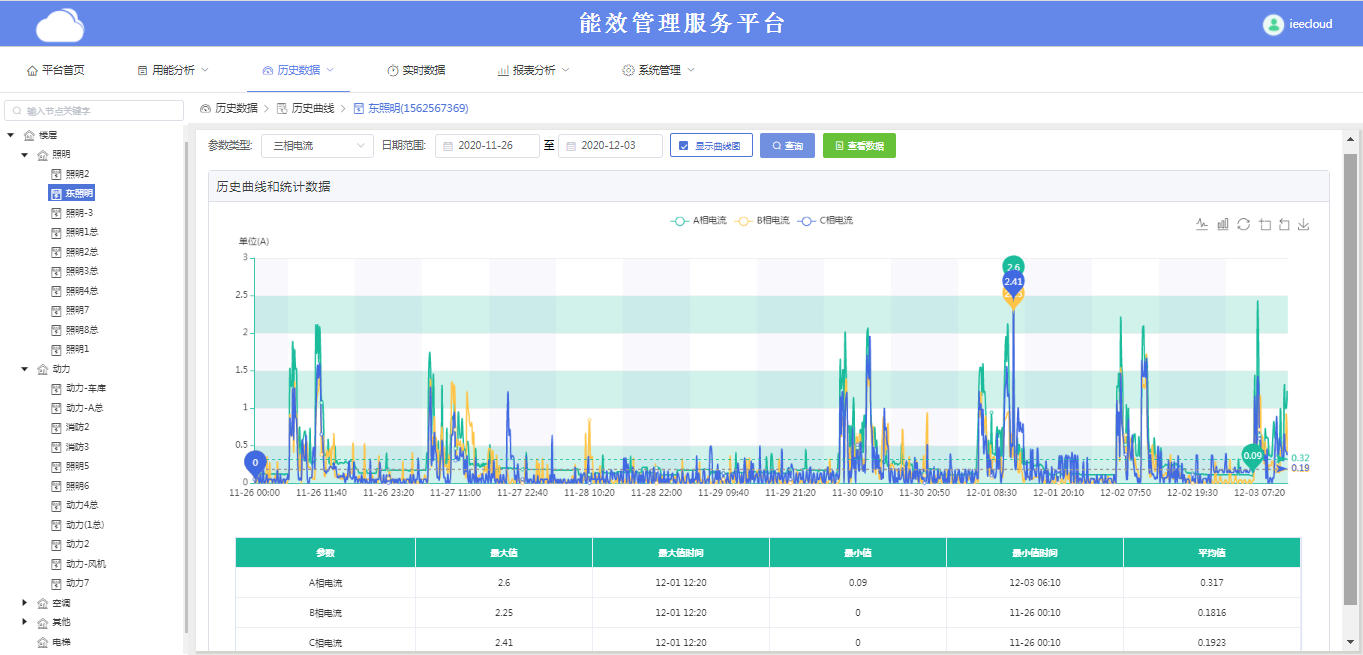Switch chart to line view icon
This screenshot has height=655, width=1363.
coord(1202,225)
